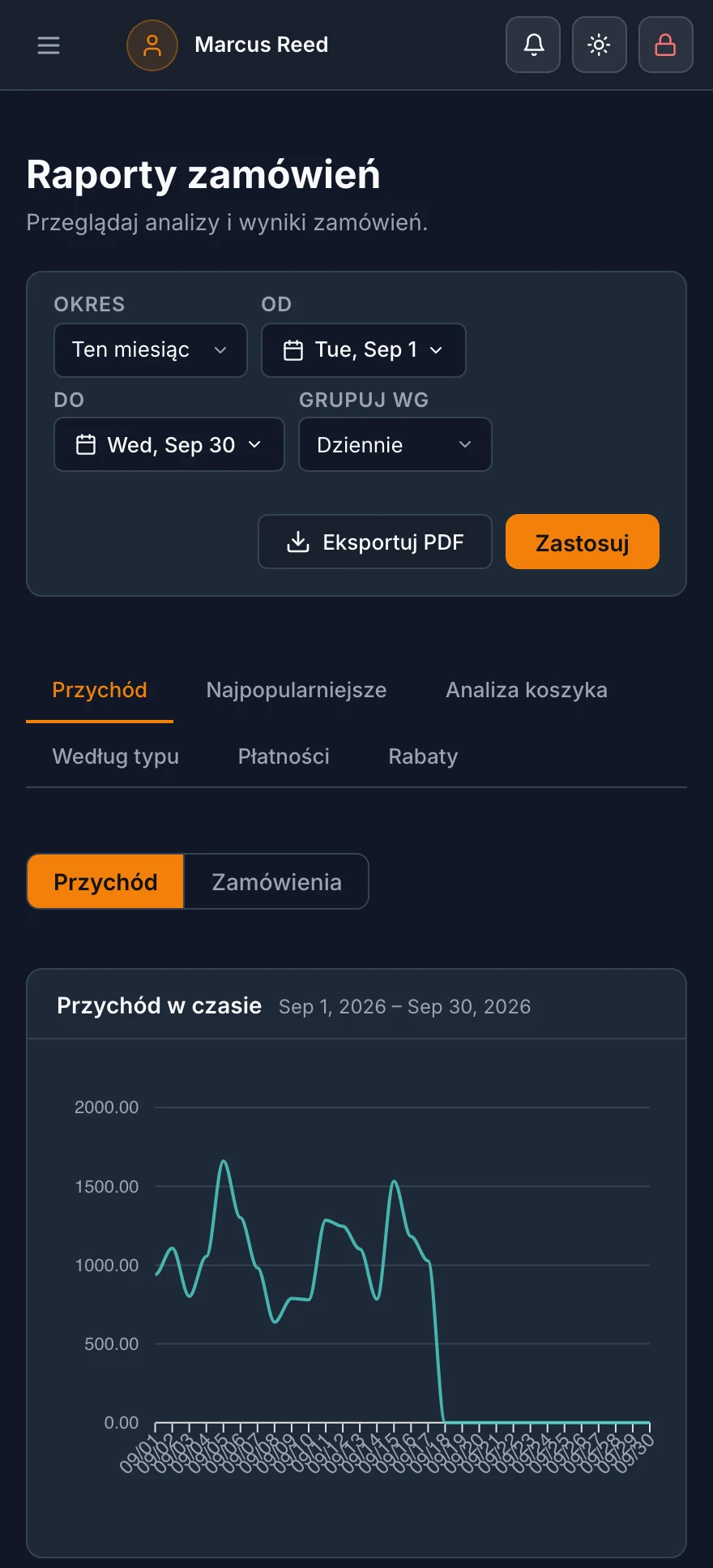Switch to Najpopularniejsze tab

(297, 690)
